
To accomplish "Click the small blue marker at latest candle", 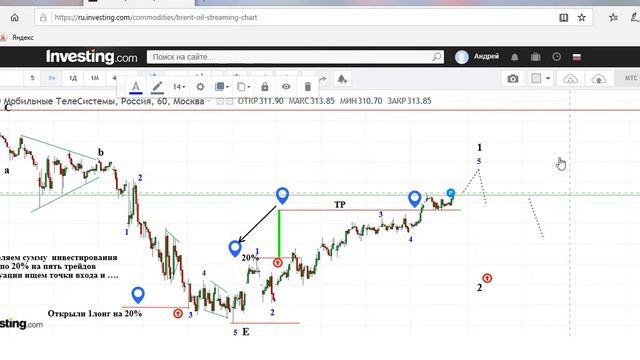I will (x=451, y=193).
